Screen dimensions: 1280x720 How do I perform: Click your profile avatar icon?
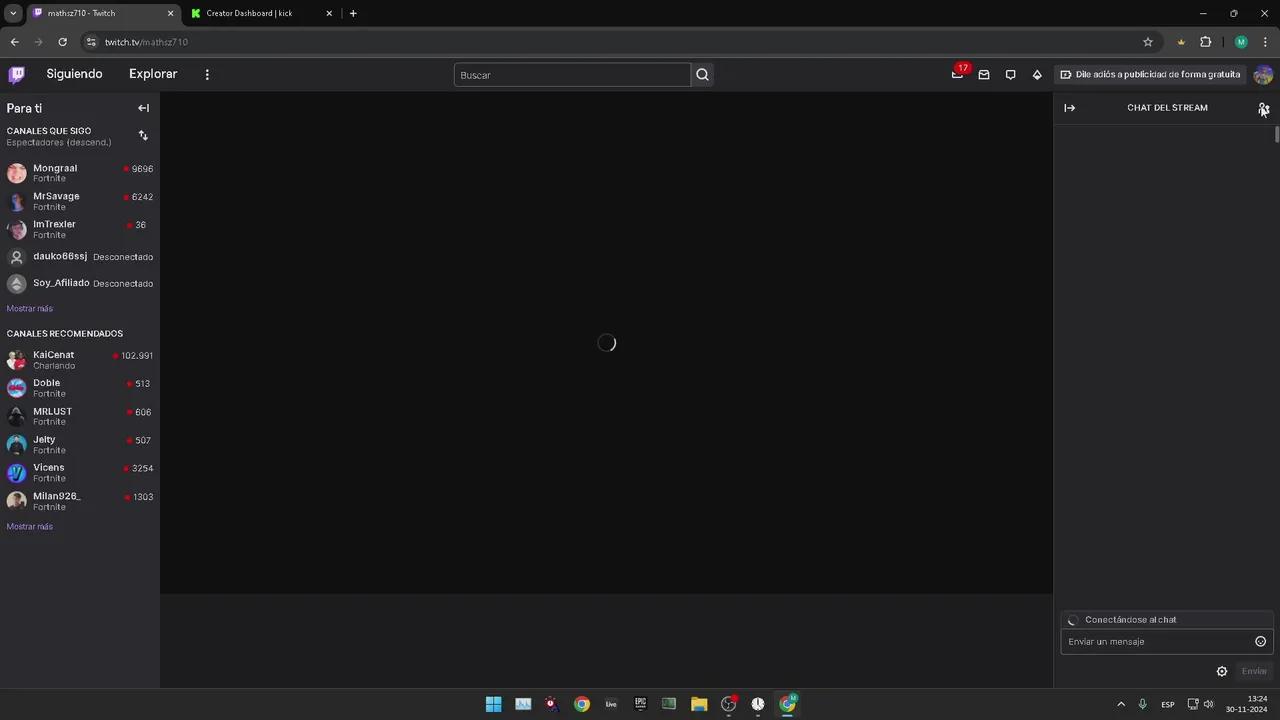coord(1263,74)
